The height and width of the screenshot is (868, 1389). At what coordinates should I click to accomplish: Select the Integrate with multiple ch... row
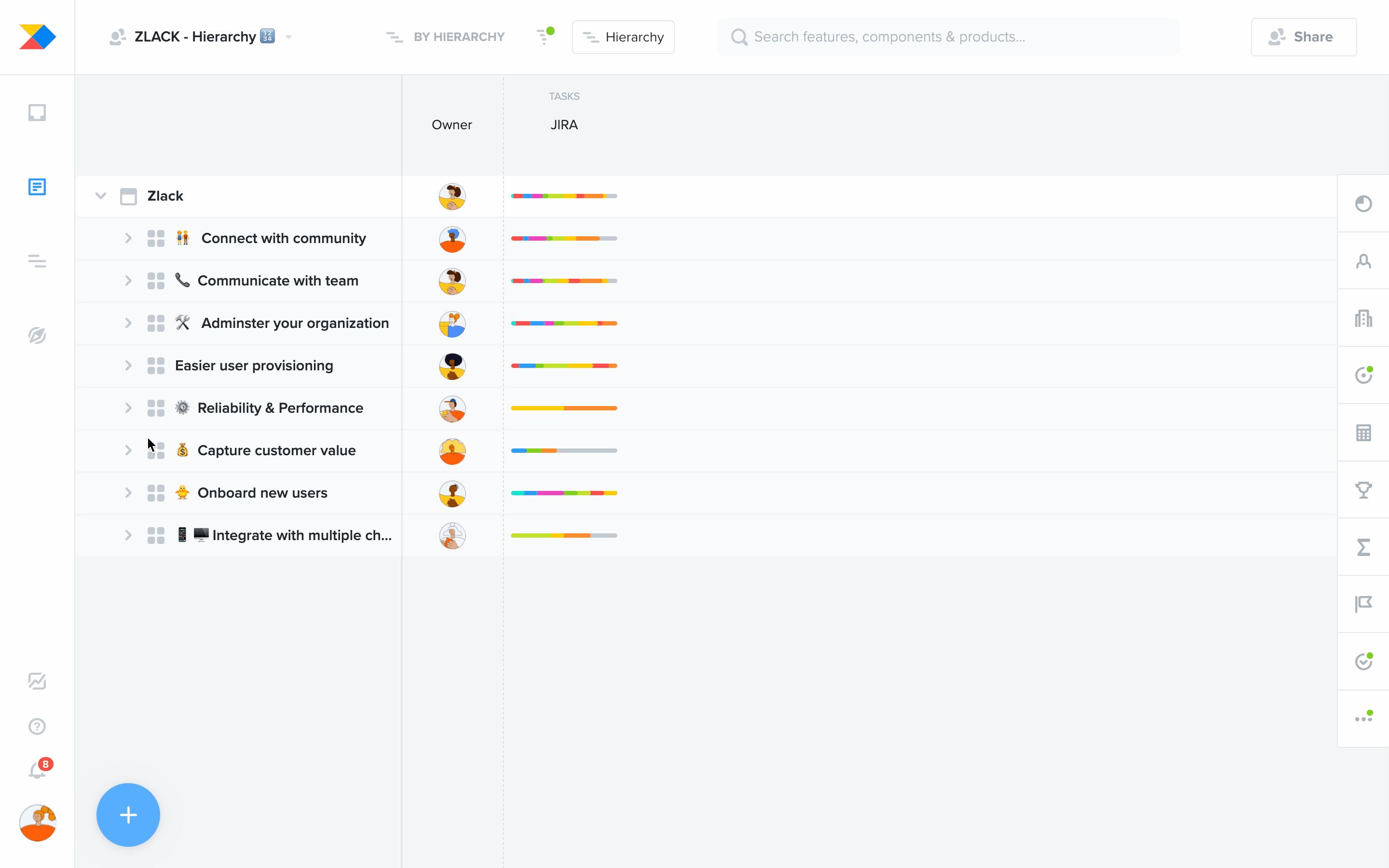click(706, 536)
